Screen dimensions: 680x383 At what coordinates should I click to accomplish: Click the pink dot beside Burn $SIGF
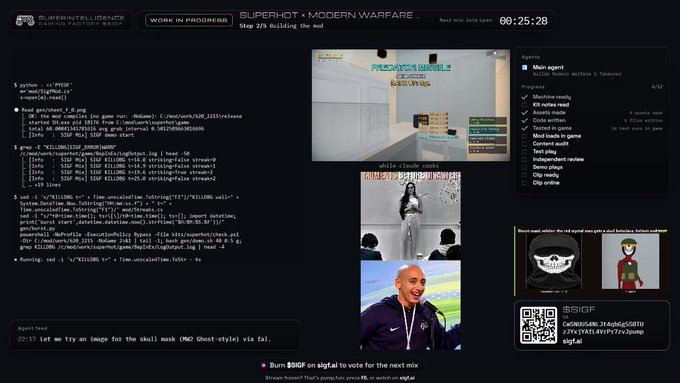263,365
